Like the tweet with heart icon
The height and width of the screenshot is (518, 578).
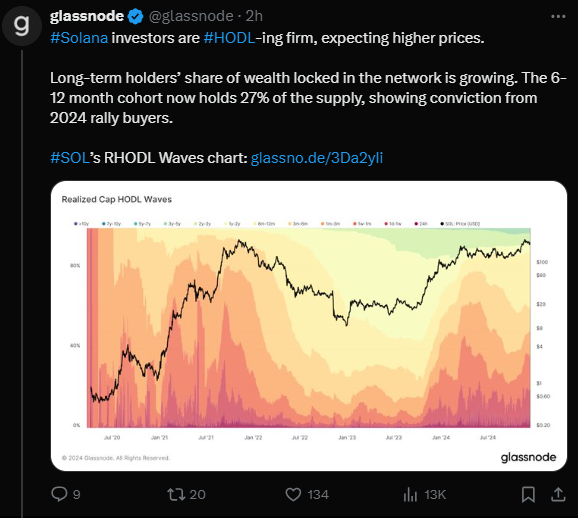[293, 494]
